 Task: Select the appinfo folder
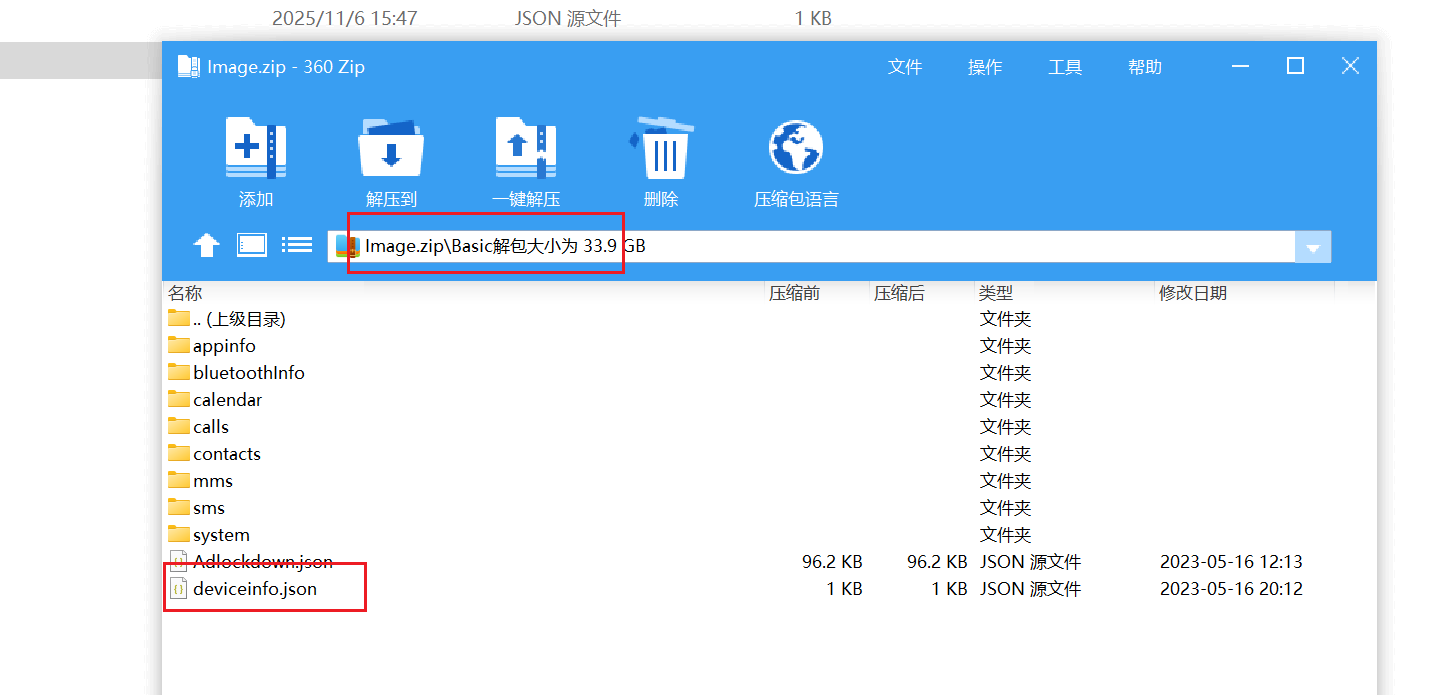224,346
